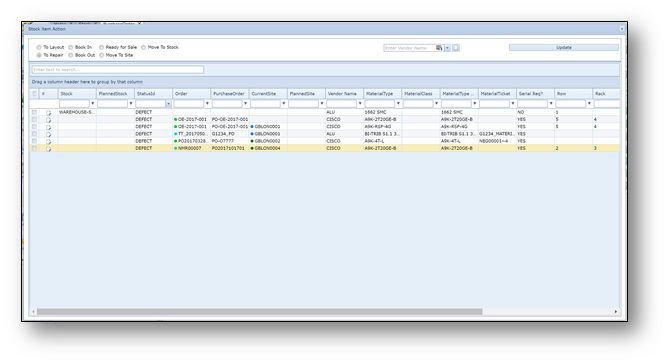Open the Vendor Name column filter dropdown
Viewport: 670px width, 364px height.
360,103
